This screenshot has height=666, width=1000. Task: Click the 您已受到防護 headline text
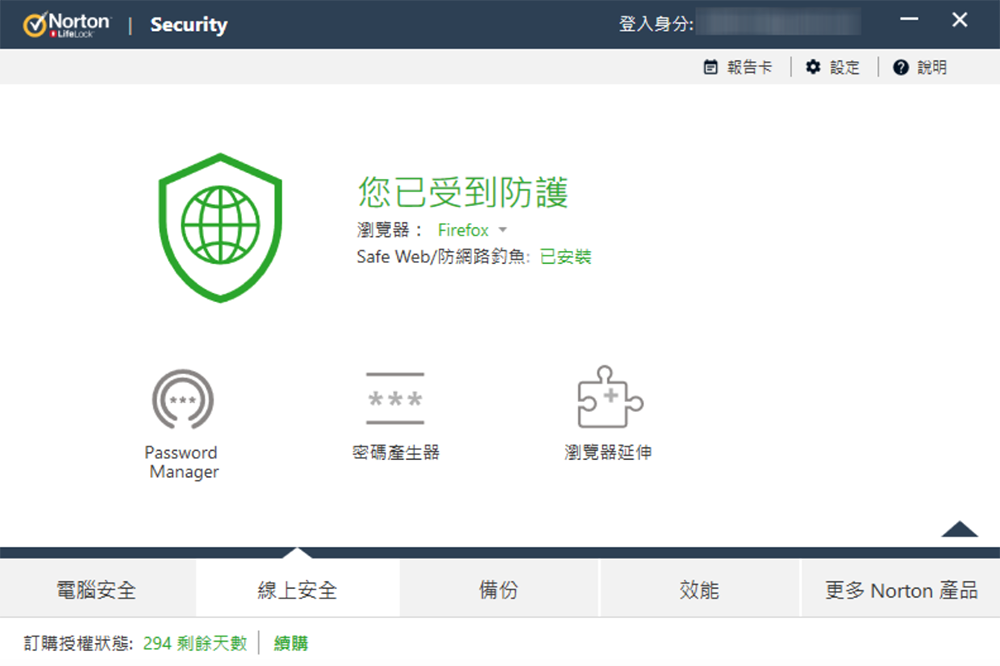pyautogui.click(x=463, y=191)
